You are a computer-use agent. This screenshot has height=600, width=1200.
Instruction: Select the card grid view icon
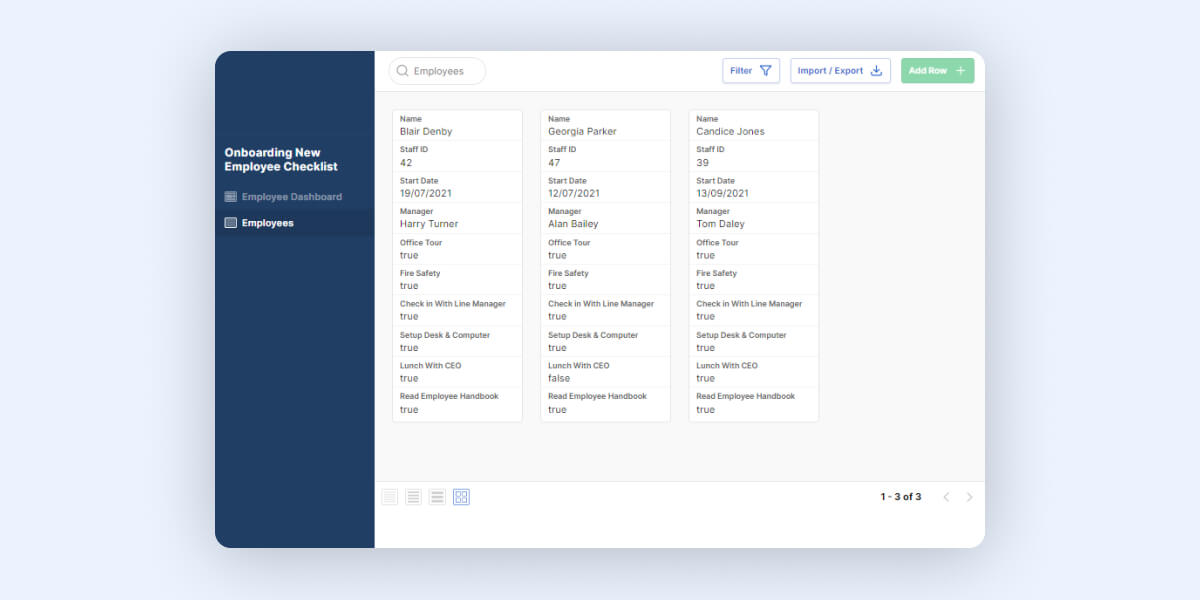click(x=461, y=496)
